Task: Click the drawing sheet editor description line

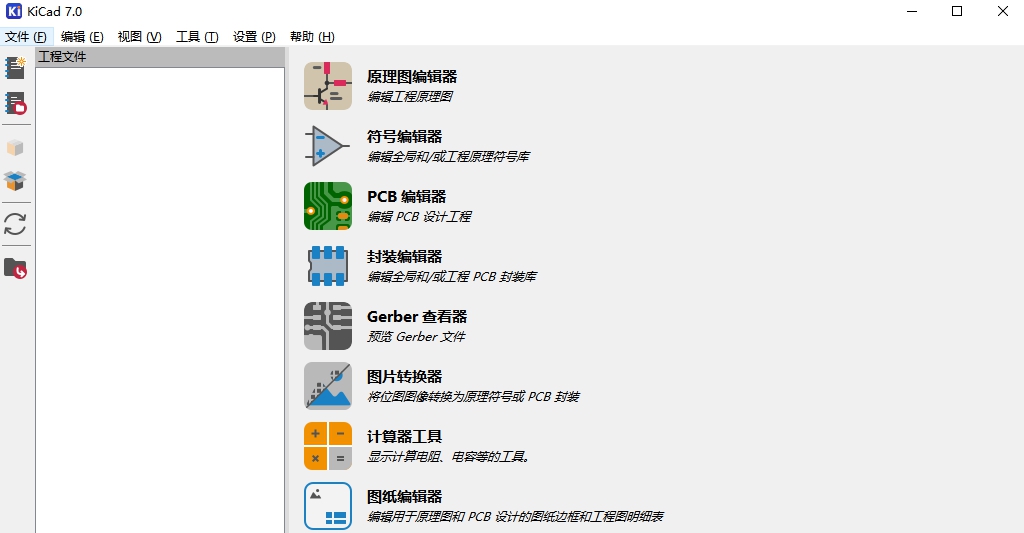Action: click(x=515, y=517)
